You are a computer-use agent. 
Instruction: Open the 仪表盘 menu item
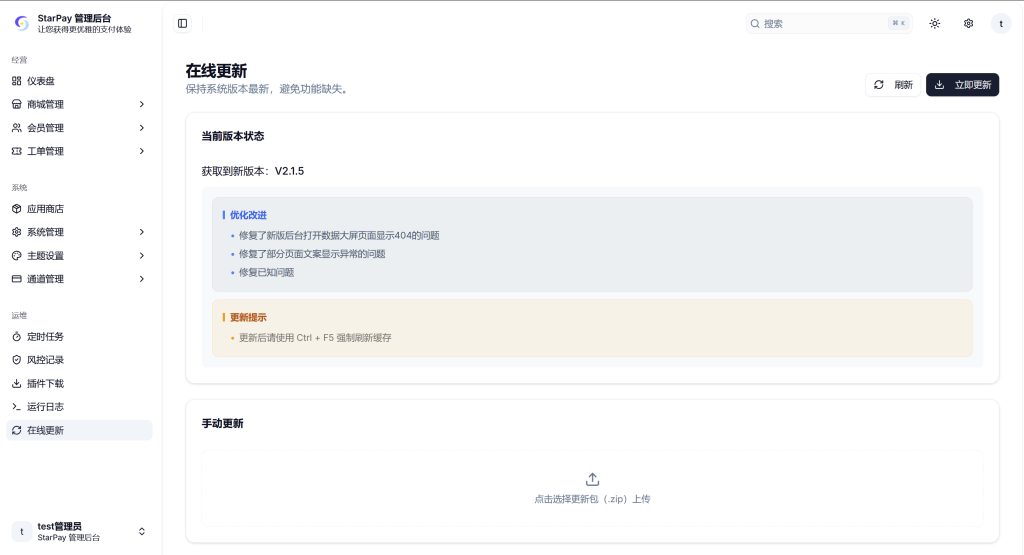(79, 81)
